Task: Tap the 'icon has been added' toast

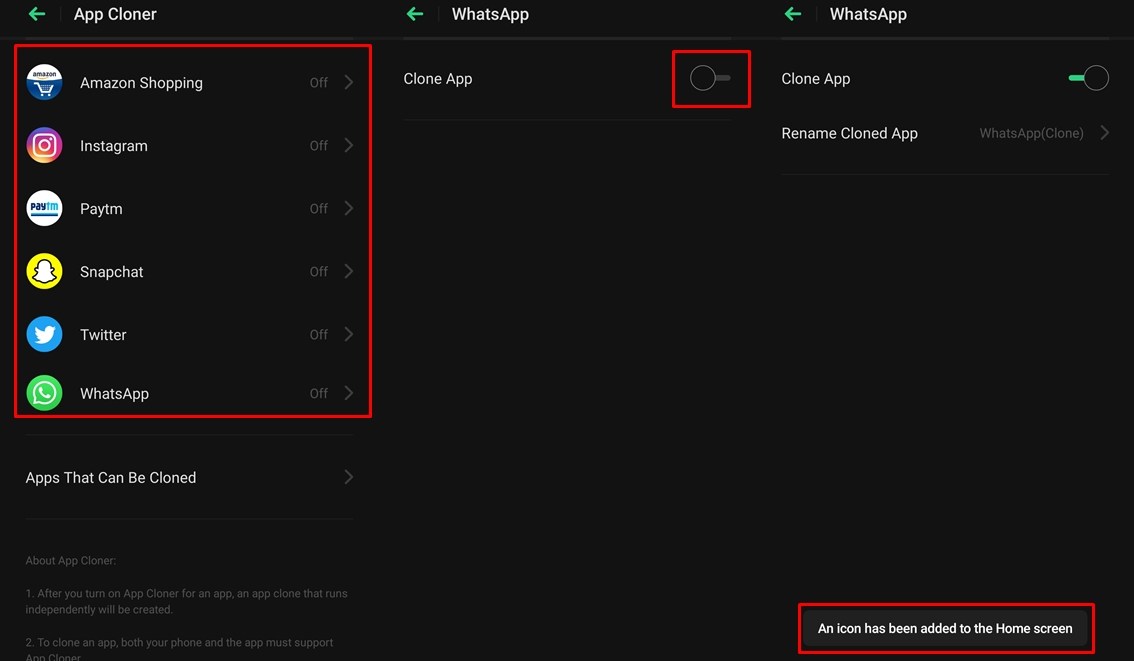Action: tap(945, 628)
